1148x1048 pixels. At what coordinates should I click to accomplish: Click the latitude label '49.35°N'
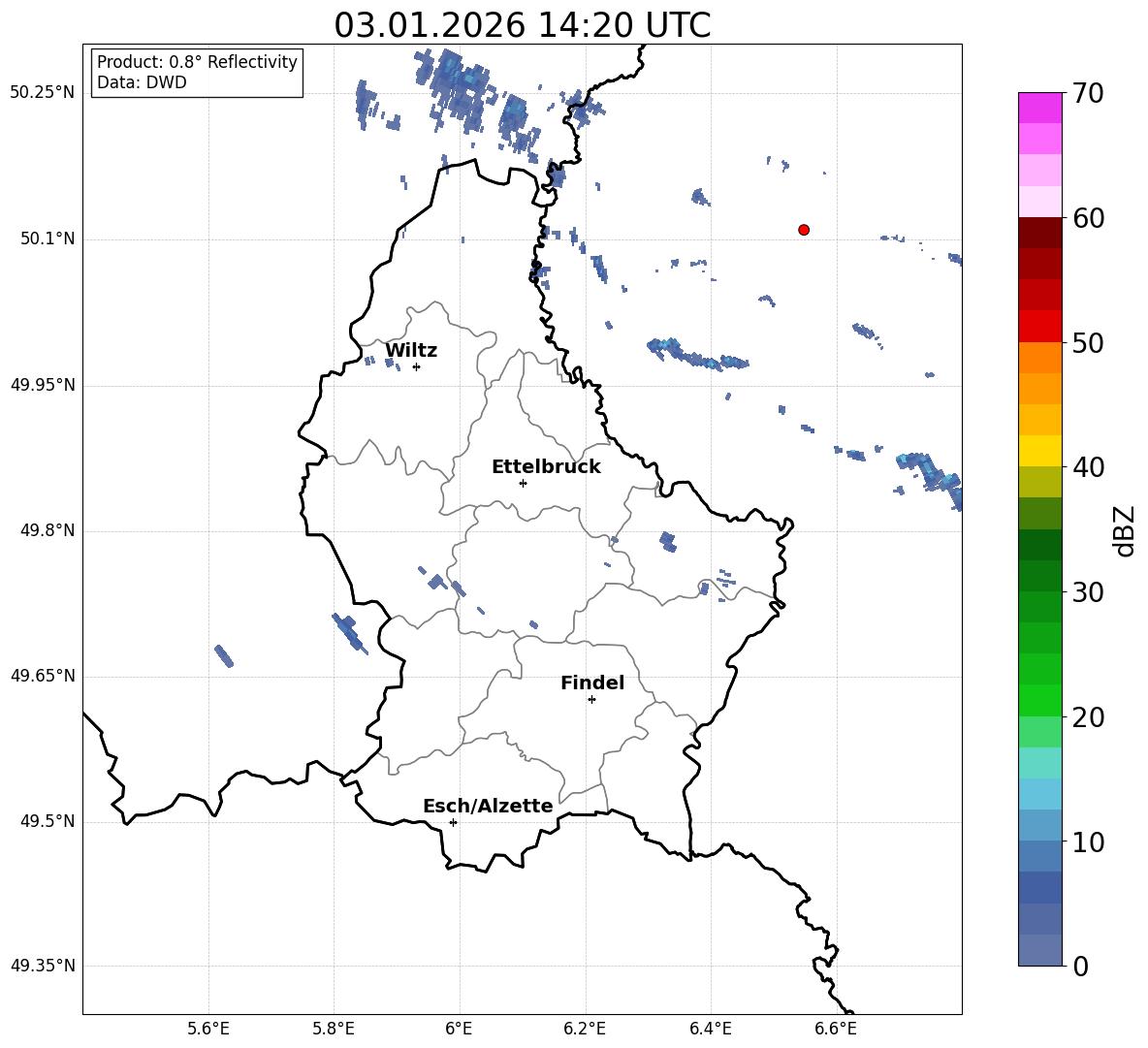tap(43, 966)
